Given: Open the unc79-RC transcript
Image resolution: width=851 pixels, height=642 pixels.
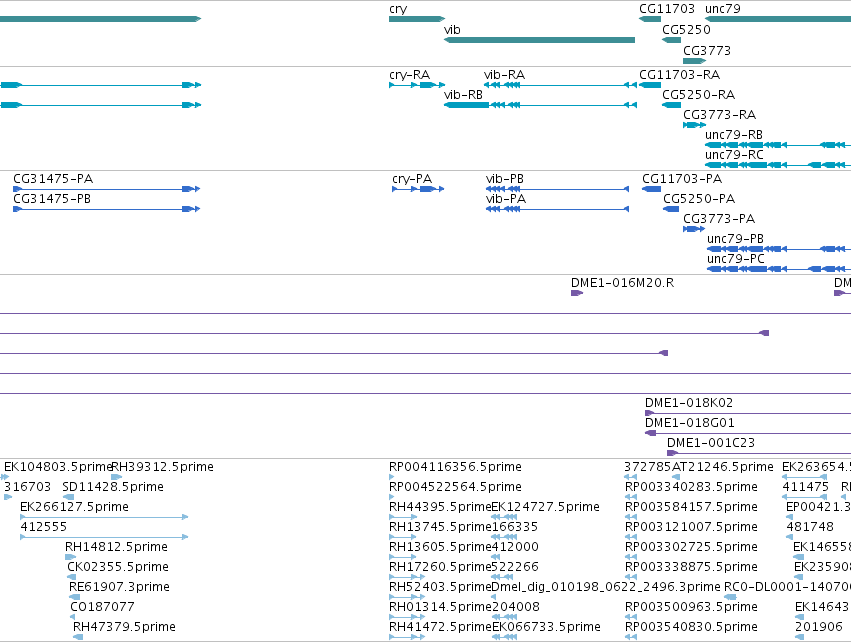Looking at the screenshot, I should [x=778, y=165].
